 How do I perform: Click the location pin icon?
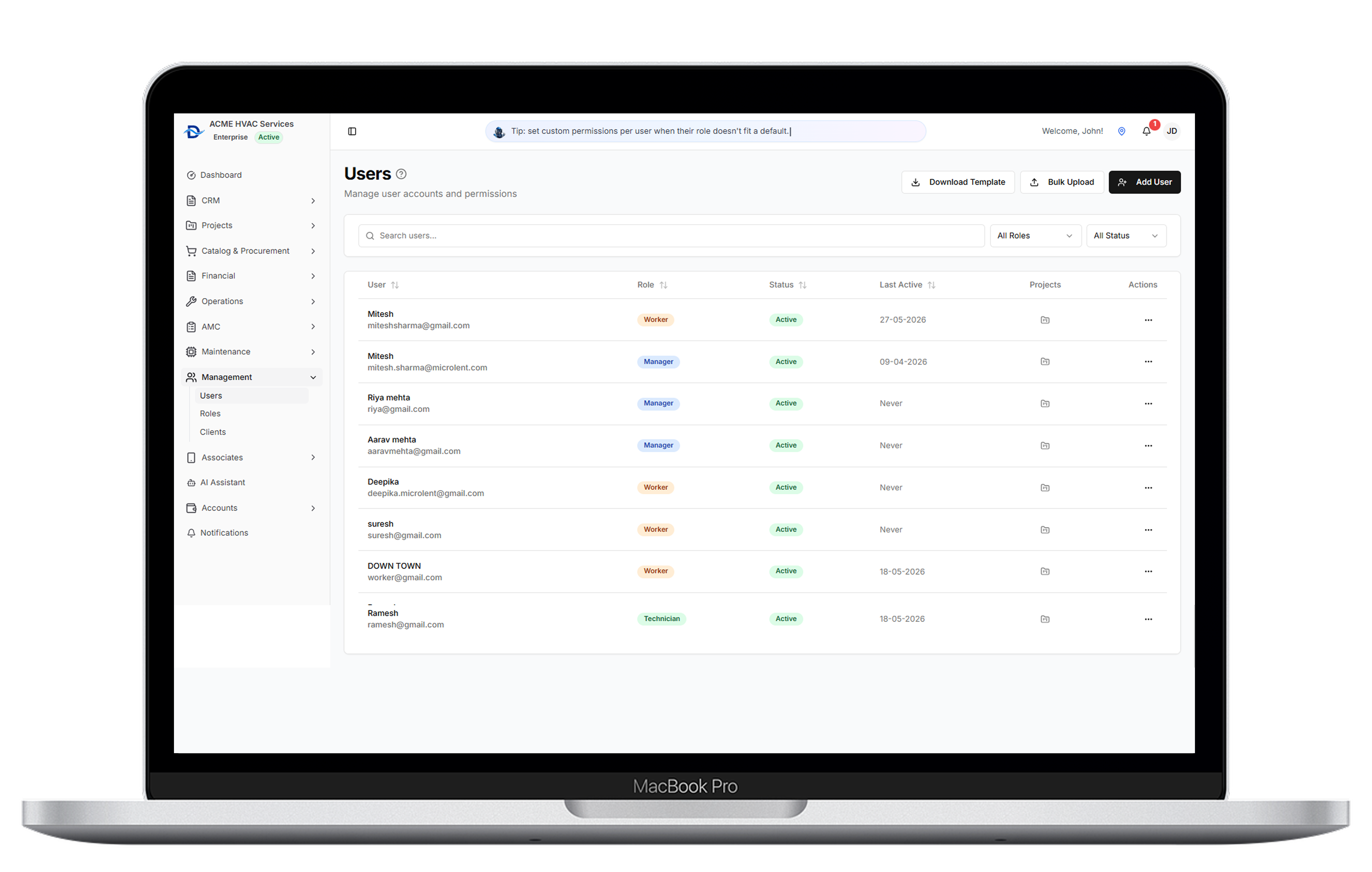(1121, 132)
